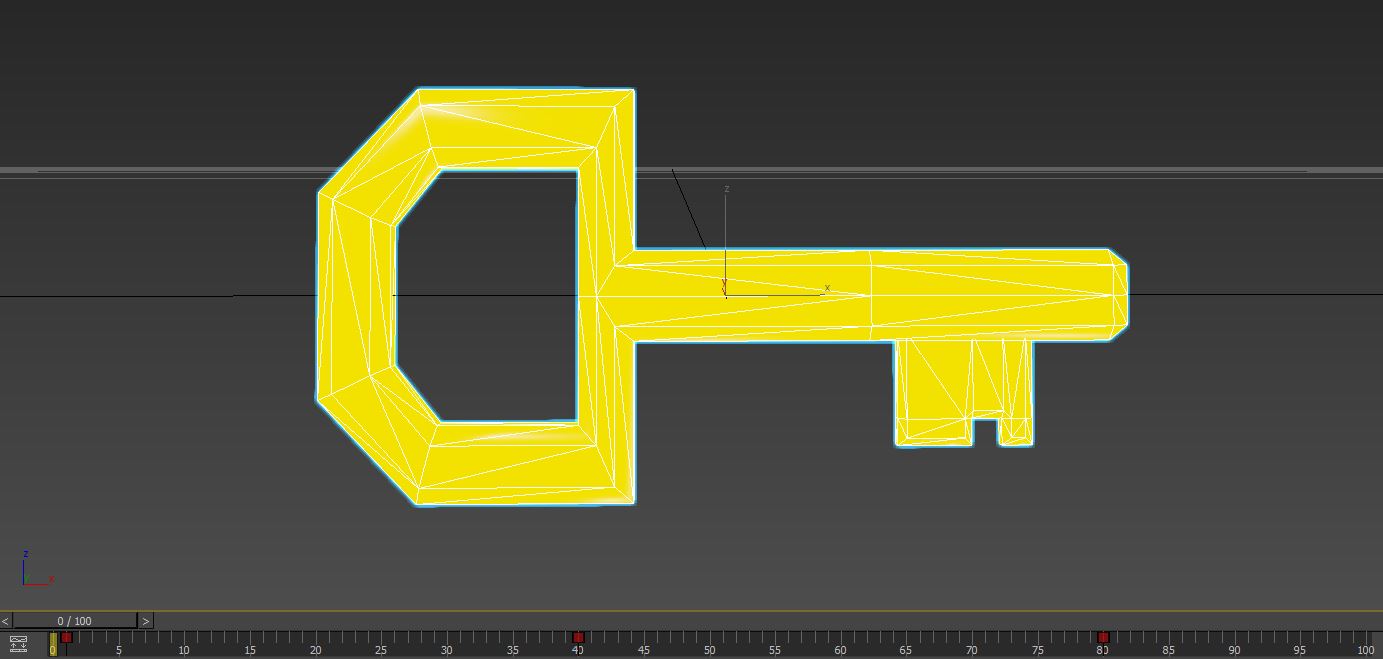Click the 0 / 100 time slider handle

(x=75, y=621)
